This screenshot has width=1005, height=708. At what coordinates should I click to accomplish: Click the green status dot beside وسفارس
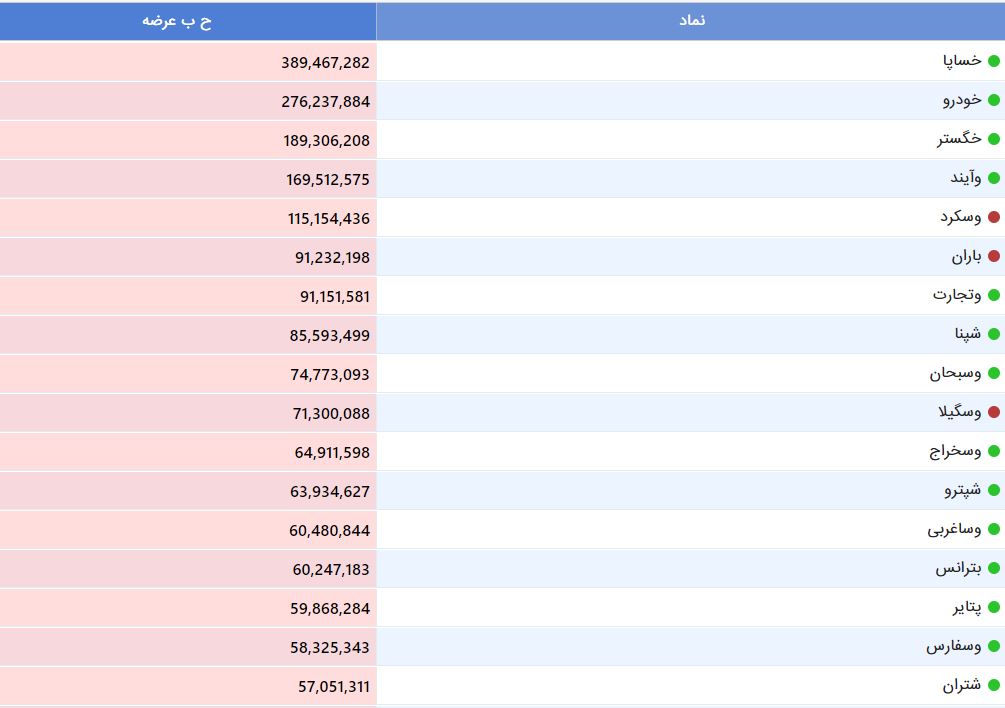coord(994,646)
